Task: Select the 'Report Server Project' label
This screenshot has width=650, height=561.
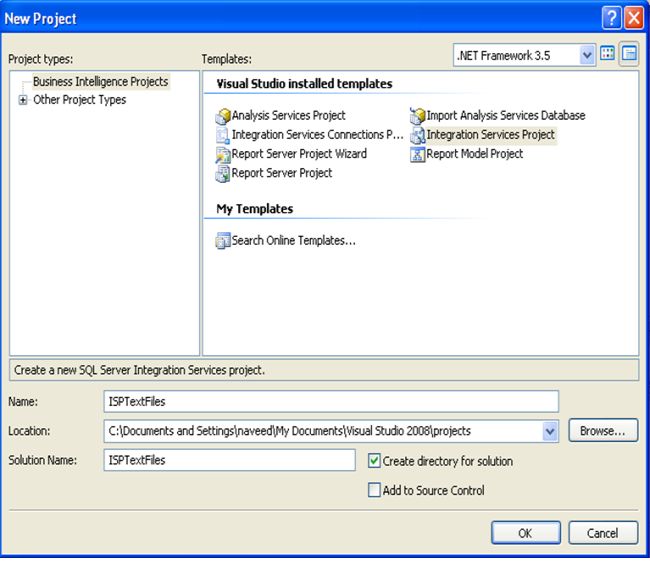Action: click(282, 173)
